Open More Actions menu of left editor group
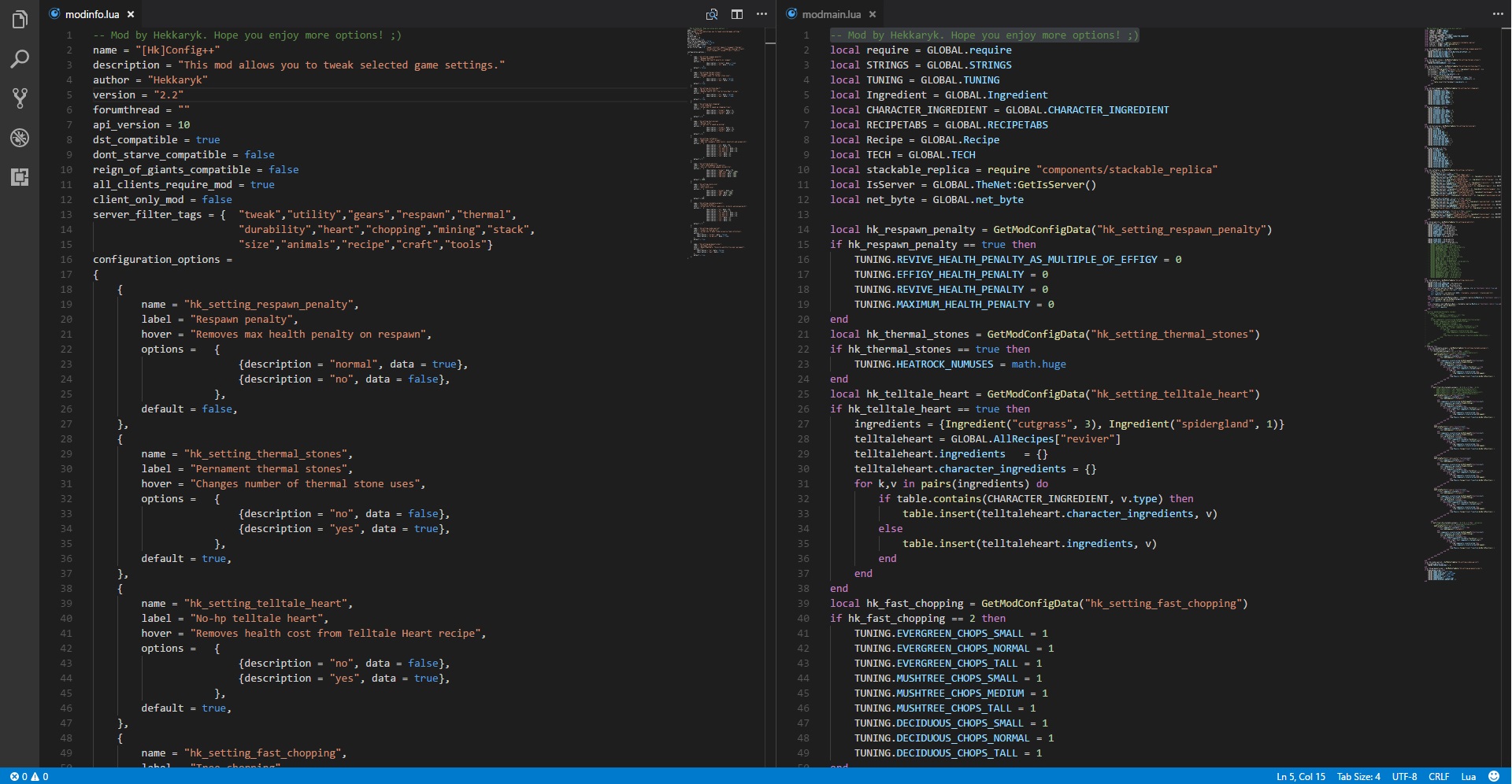This screenshot has height=784, width=1512. coord(762,14)
